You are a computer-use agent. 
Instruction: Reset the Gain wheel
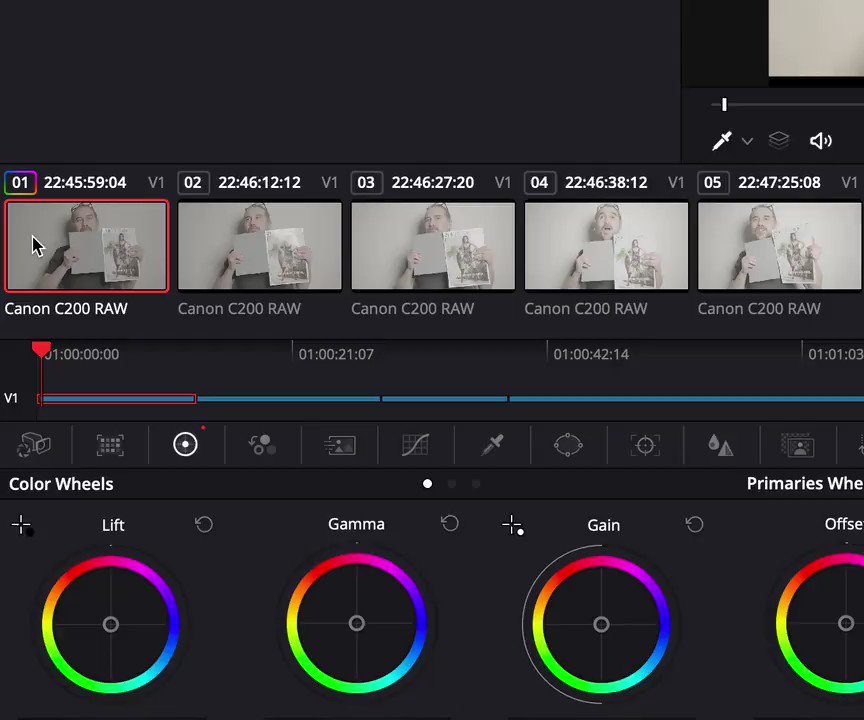pyautogui.click(x=694, y=524)
